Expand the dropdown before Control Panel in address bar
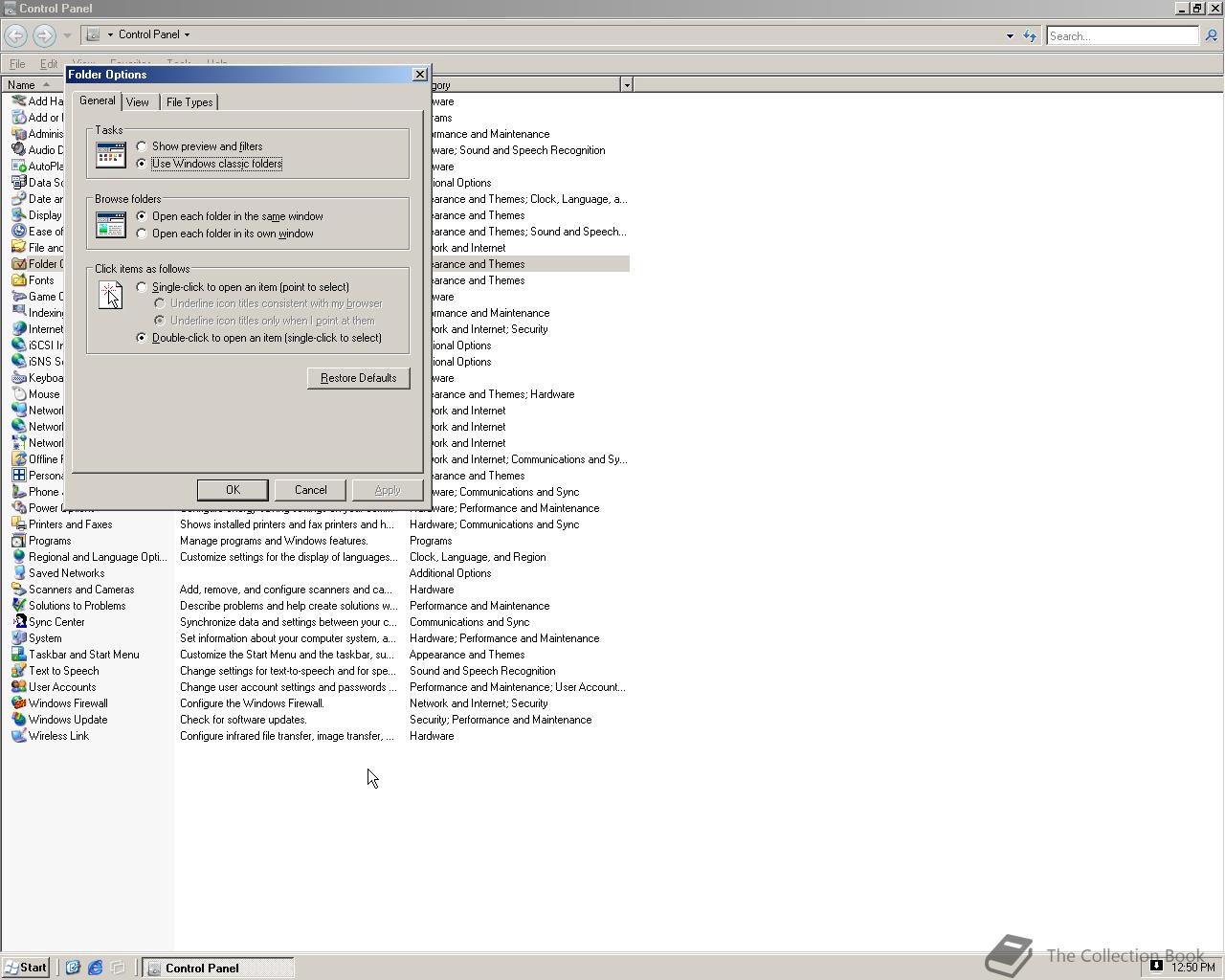The image size is (1225, 980). tap(110, 34)
